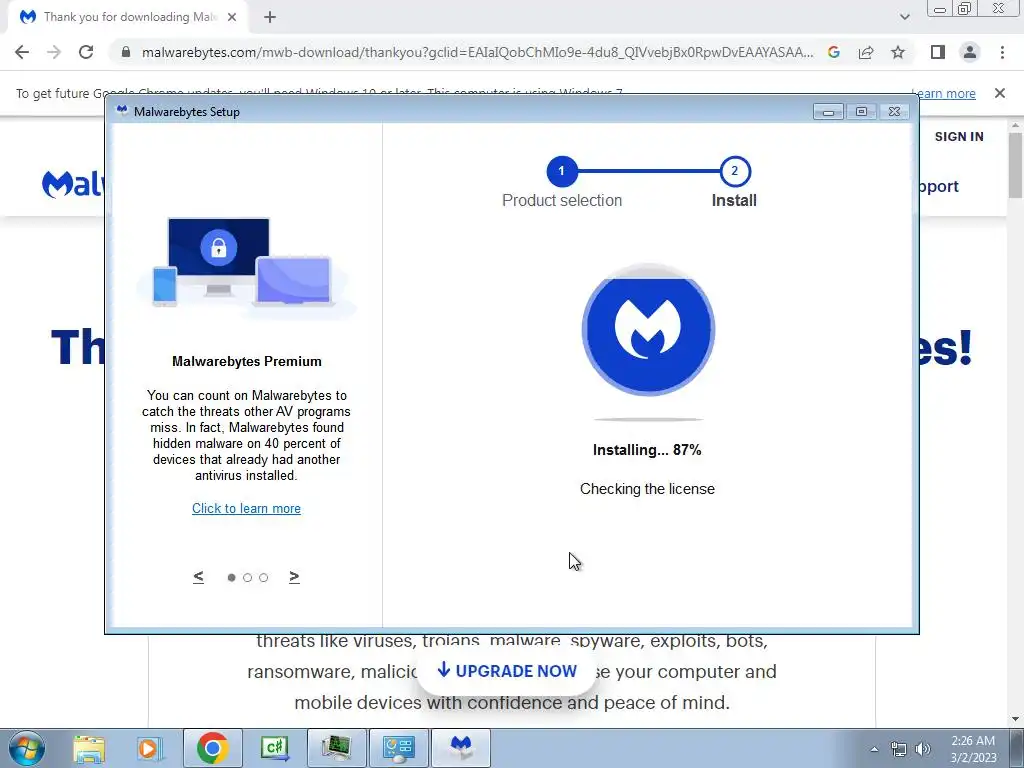Bookmark this page with star icon

[x=898, y=52]
